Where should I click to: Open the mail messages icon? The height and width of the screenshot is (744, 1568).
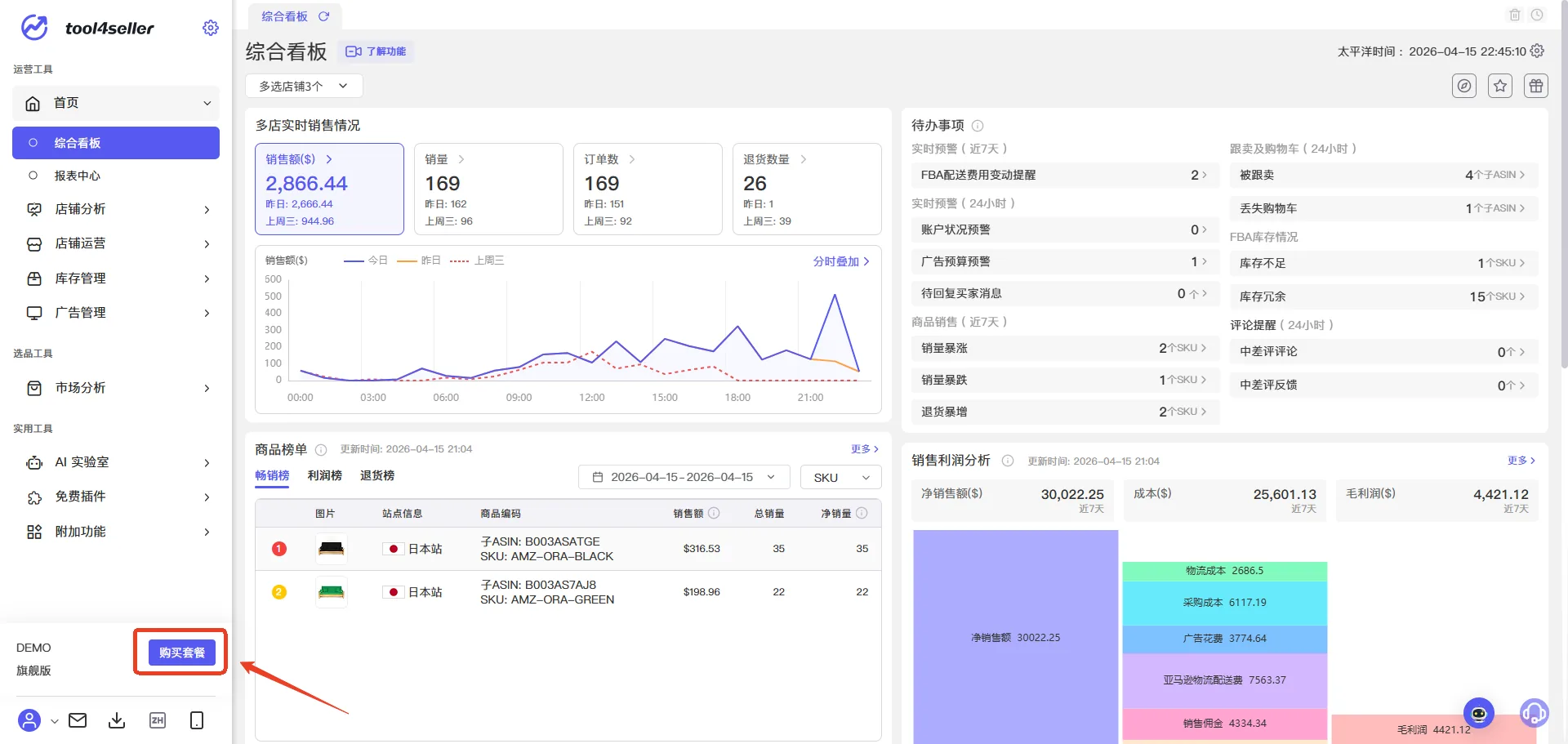[78, 720]
